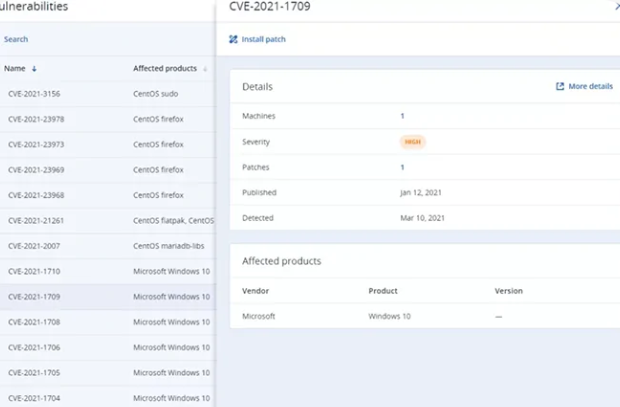The height and width of the screenshot is (407, 620).
Task: Click the HIGH severity badge
Action: click(x=412, y=142)
